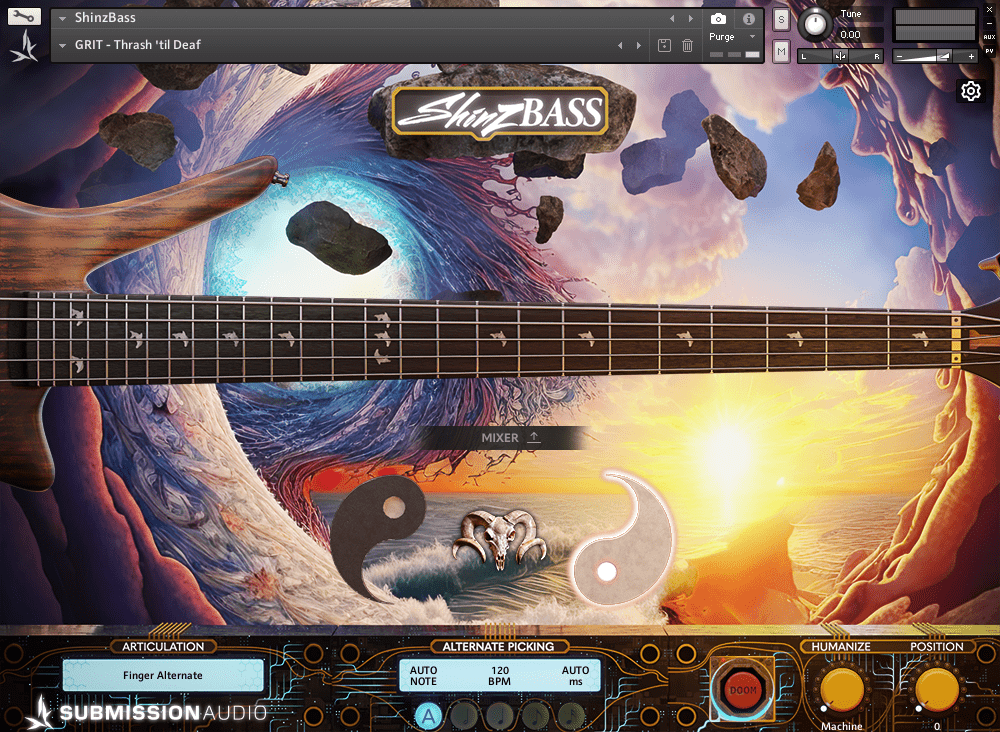The image size is (1000, 732).
Task: Save the preset with the disk icon
Action: (664, 45)
